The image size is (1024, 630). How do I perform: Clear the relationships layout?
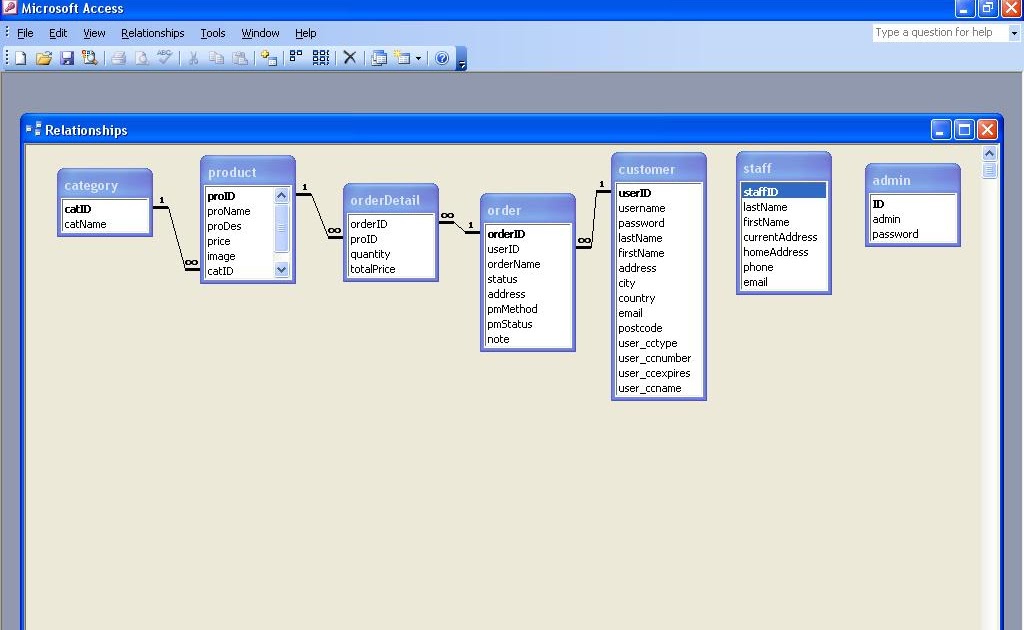tap(351, 57)
